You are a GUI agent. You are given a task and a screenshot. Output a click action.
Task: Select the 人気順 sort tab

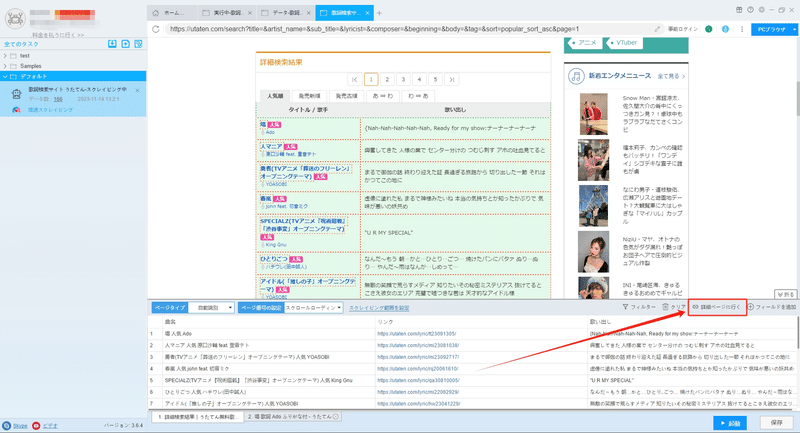(275, 96)
